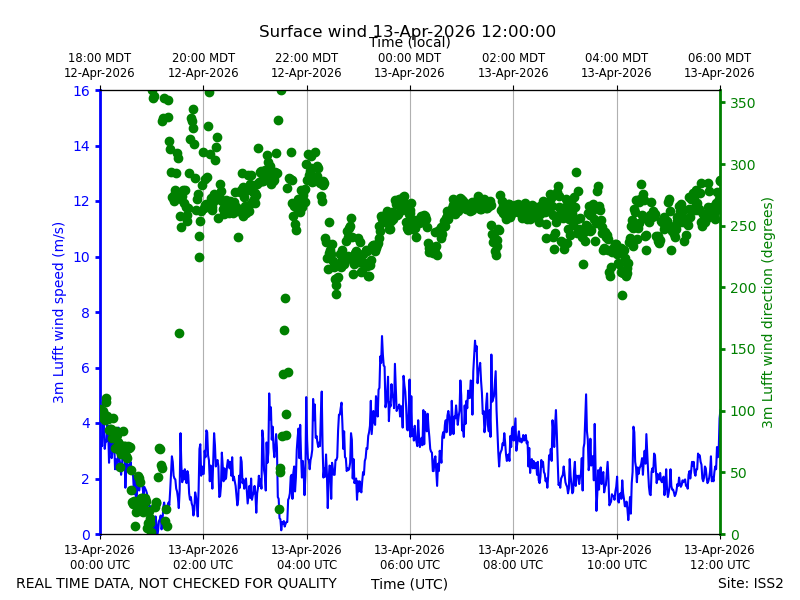Screen dimensions: 800x600
Task: Click the wind speed tick value 10
Action: click(81, 257)
